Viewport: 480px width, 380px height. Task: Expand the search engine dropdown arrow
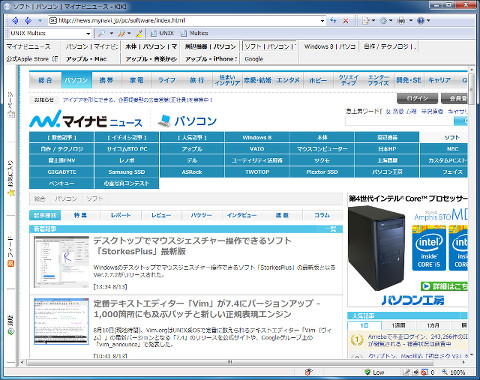point(111,33)
